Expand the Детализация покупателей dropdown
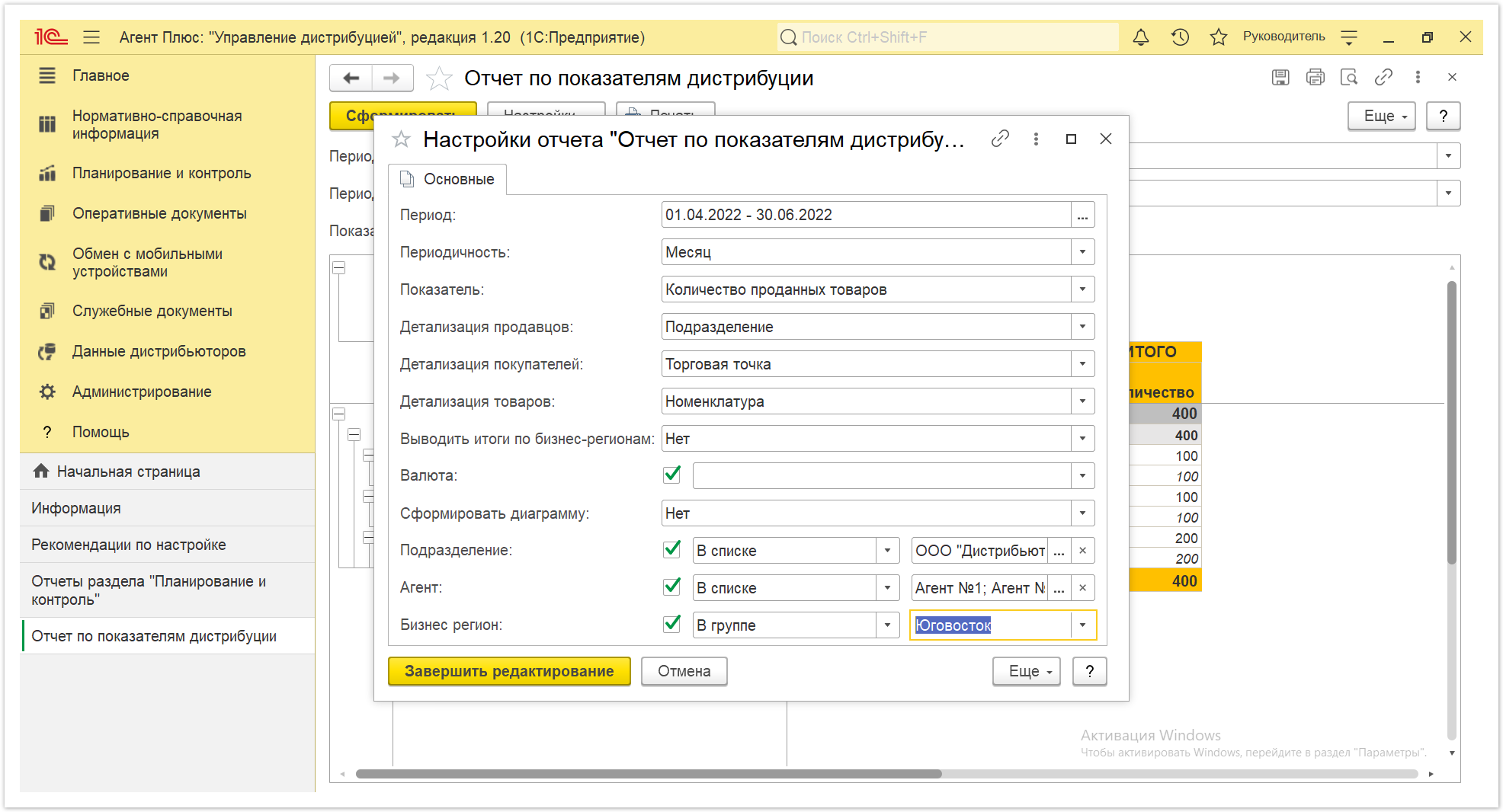 tap(1082, 364)
